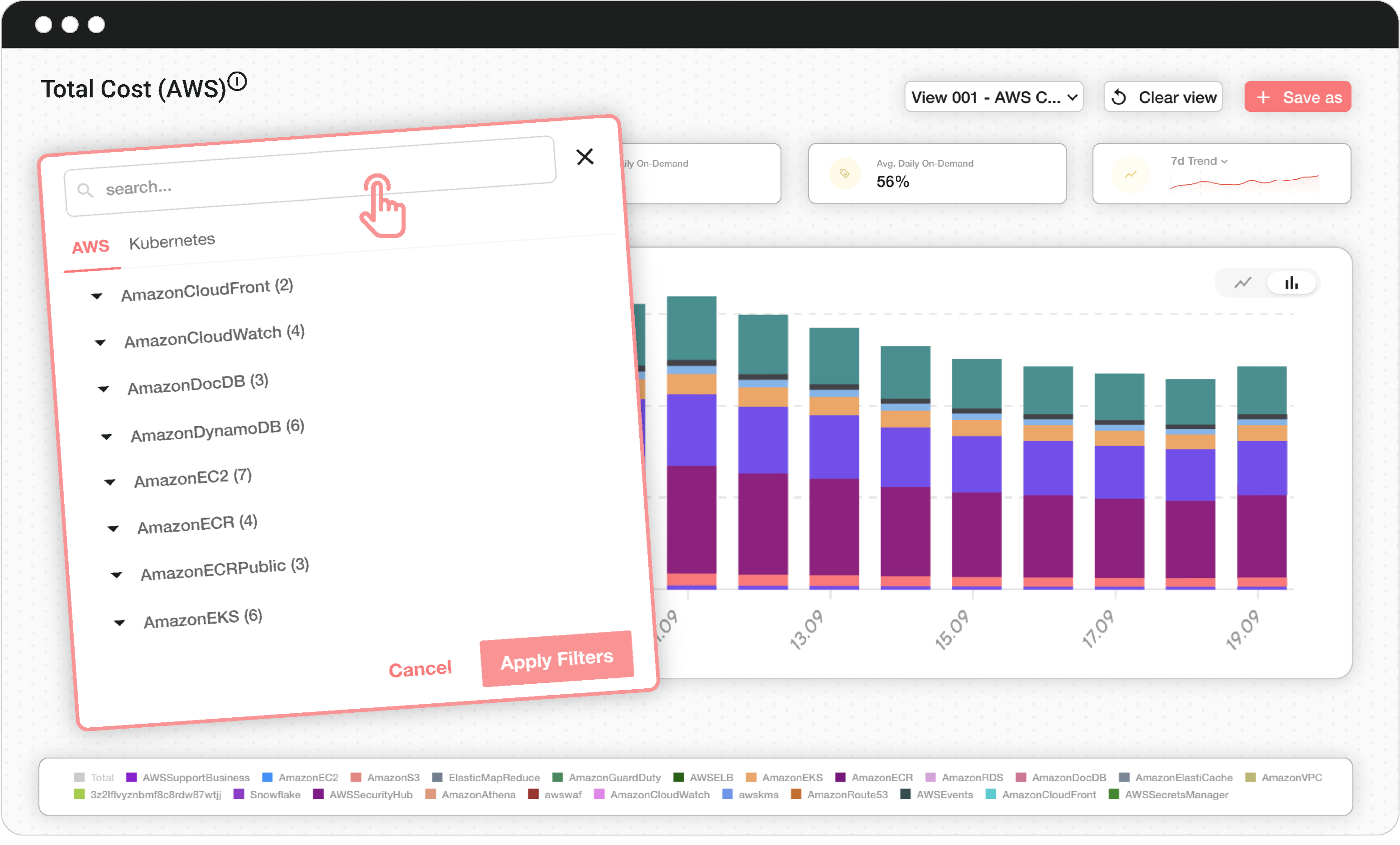
Task: Click the 15.09 x-axis date label
Action: [x=952, y=629]
